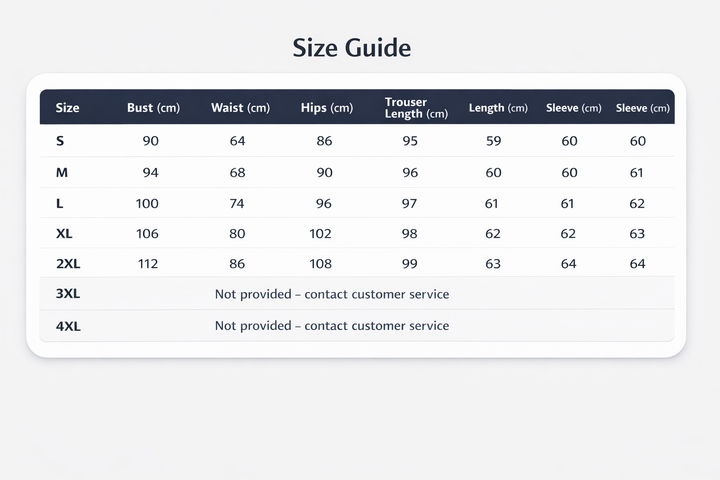
Task: Click the 3XL contact customer service note
Action: [x=332, y=294]
